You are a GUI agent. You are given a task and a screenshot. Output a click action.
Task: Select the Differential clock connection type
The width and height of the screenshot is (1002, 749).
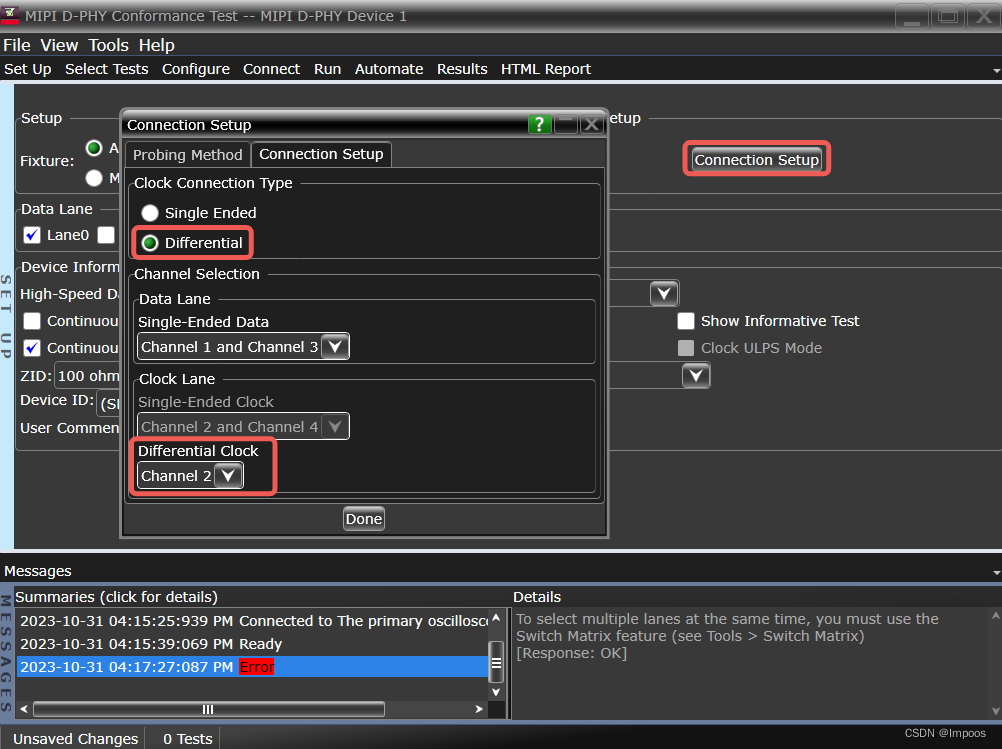pos(150,242)
